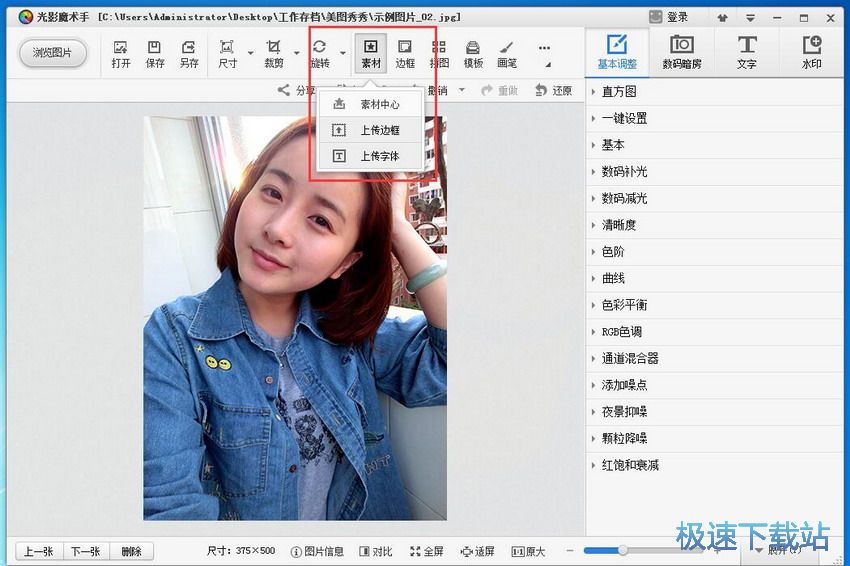Choose 素材中心 from the dropdown menu
This screenshot has height=566, width=850.
coord(370,104)
